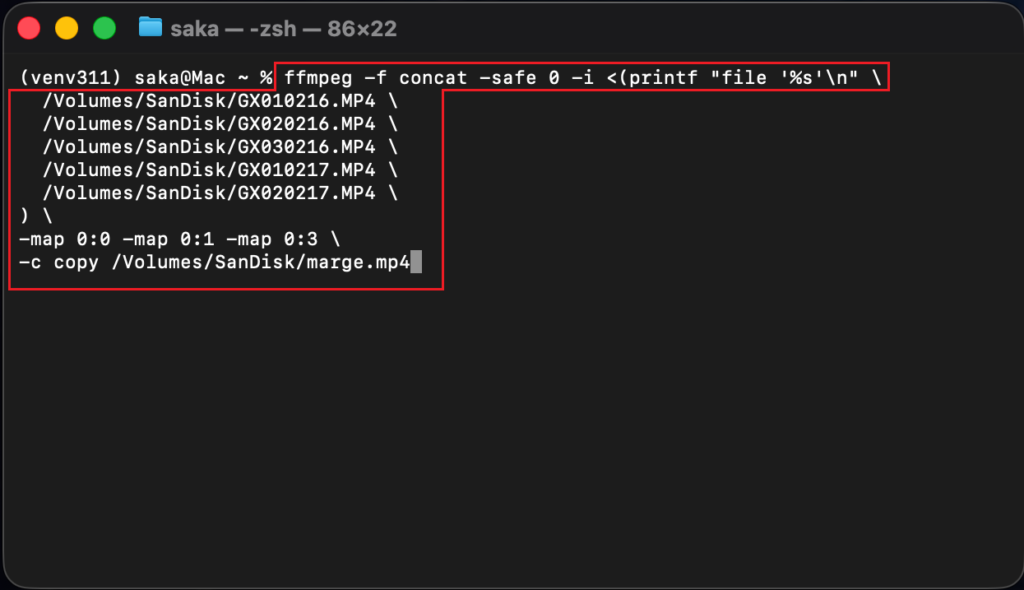
Task: Minimize the terminal using the yellow button
Action: [66, 28]
